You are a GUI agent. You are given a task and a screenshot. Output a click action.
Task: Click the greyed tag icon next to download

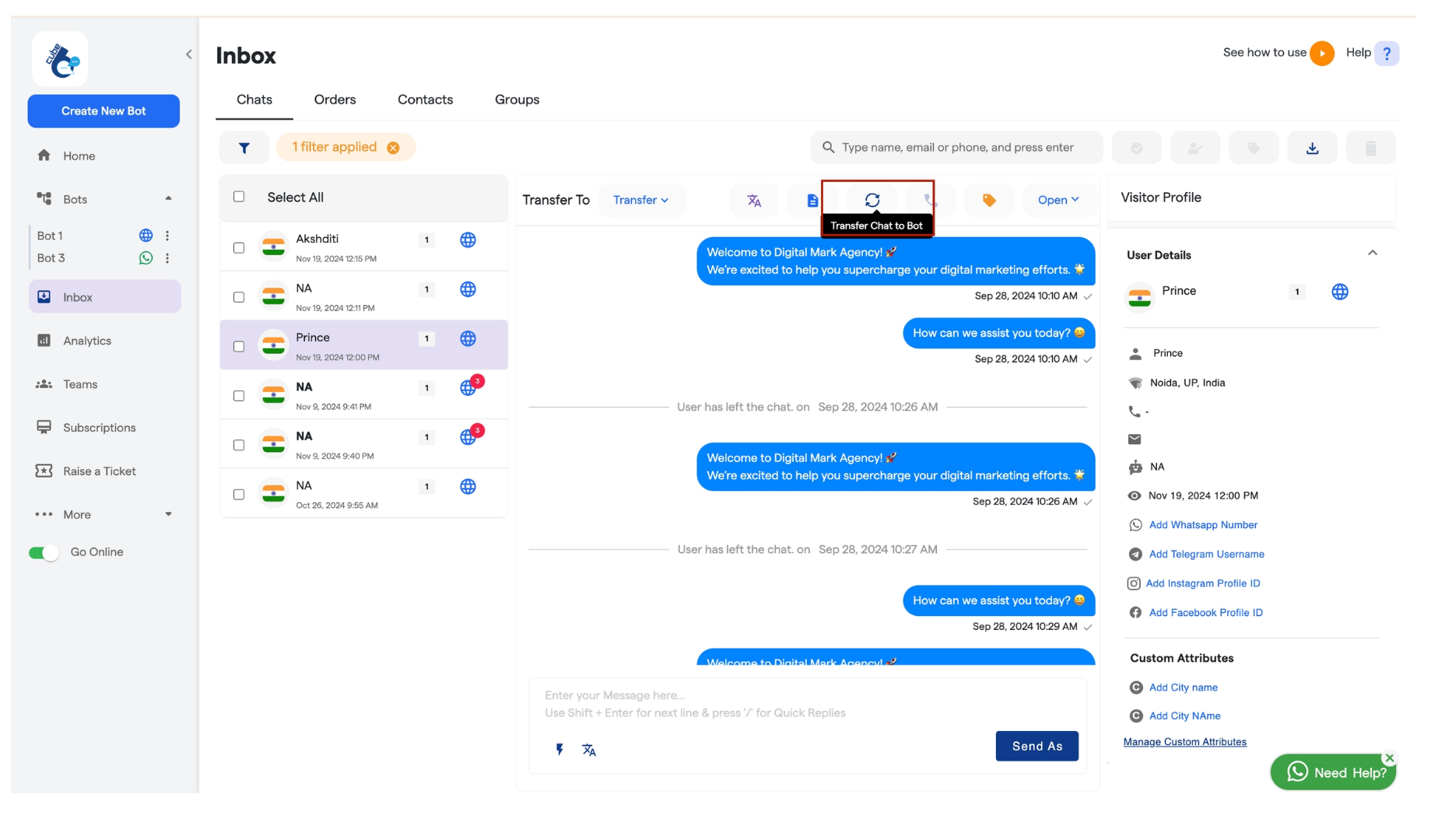[x=1254, y=148]
